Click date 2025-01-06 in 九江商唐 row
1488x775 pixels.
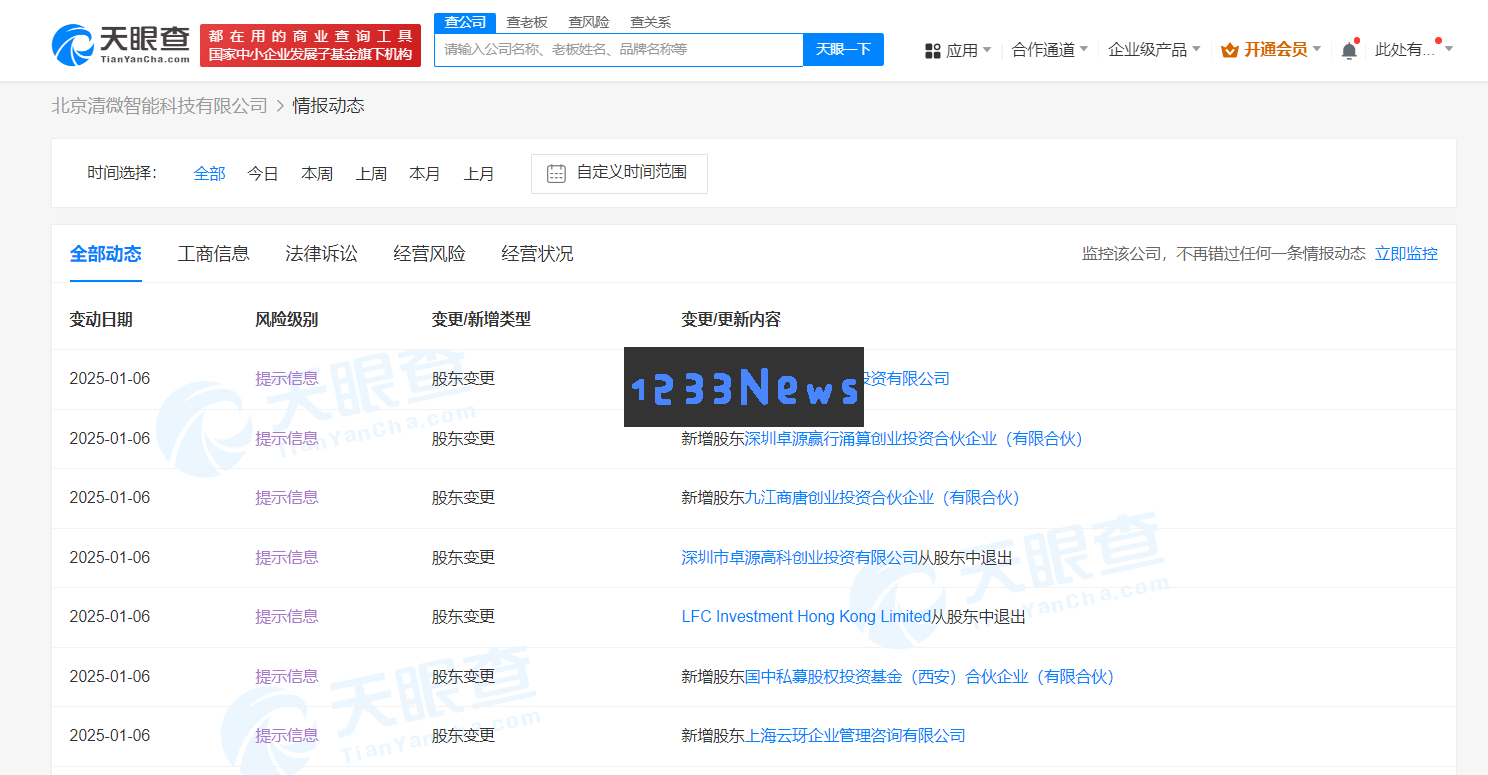110,498
